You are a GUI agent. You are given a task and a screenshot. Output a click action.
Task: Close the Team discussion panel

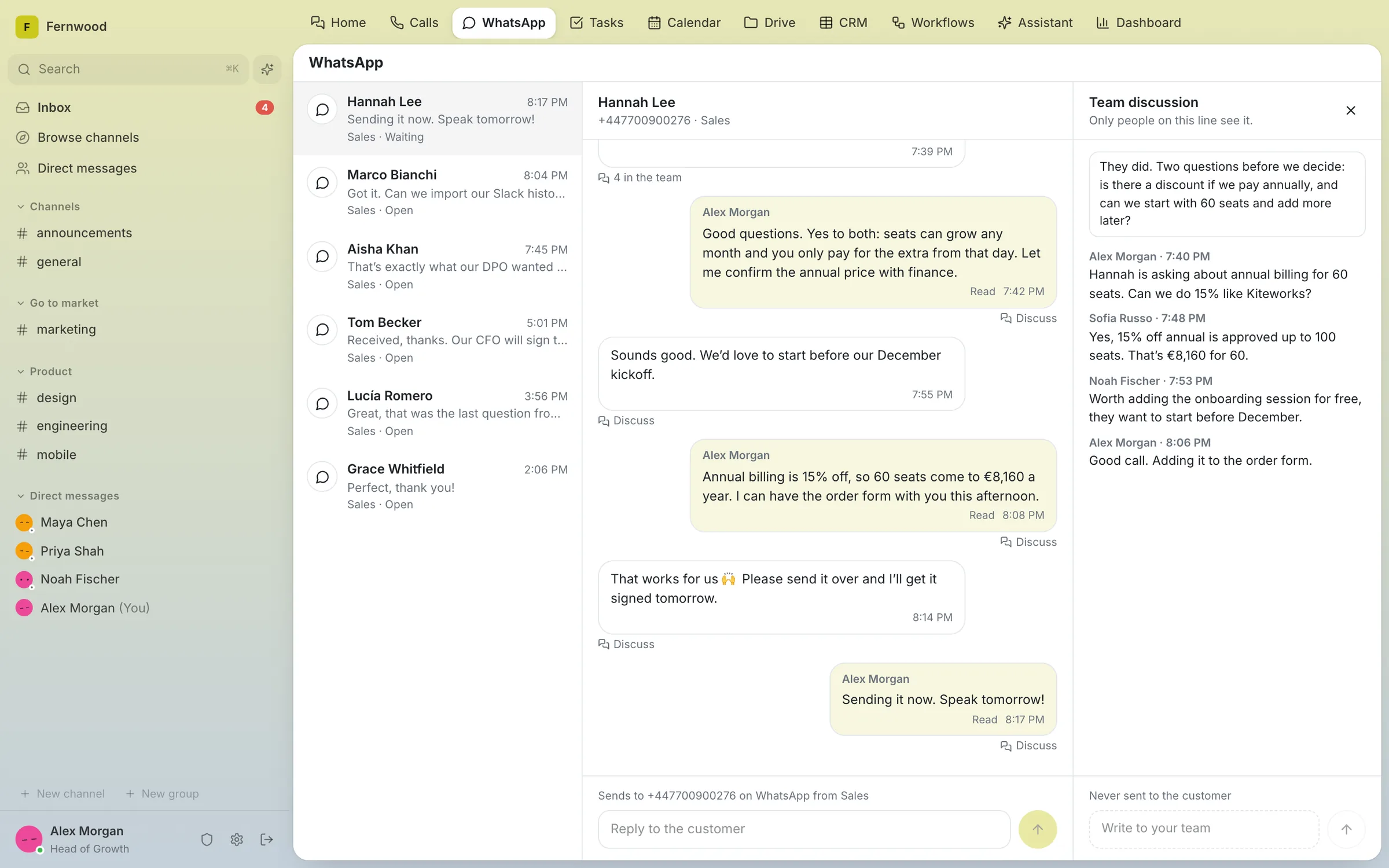(1351, 111)
